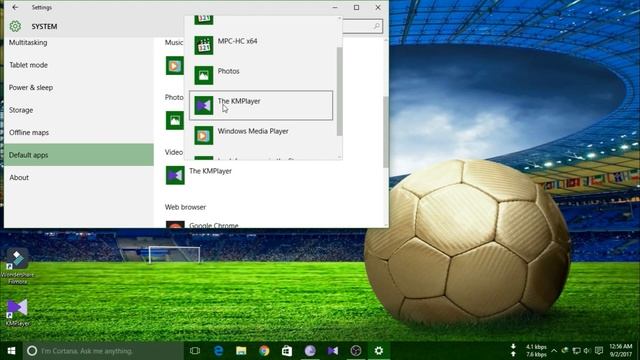Click the app picker list scrollbar
640x360 pixels.
tap(339, 91)
